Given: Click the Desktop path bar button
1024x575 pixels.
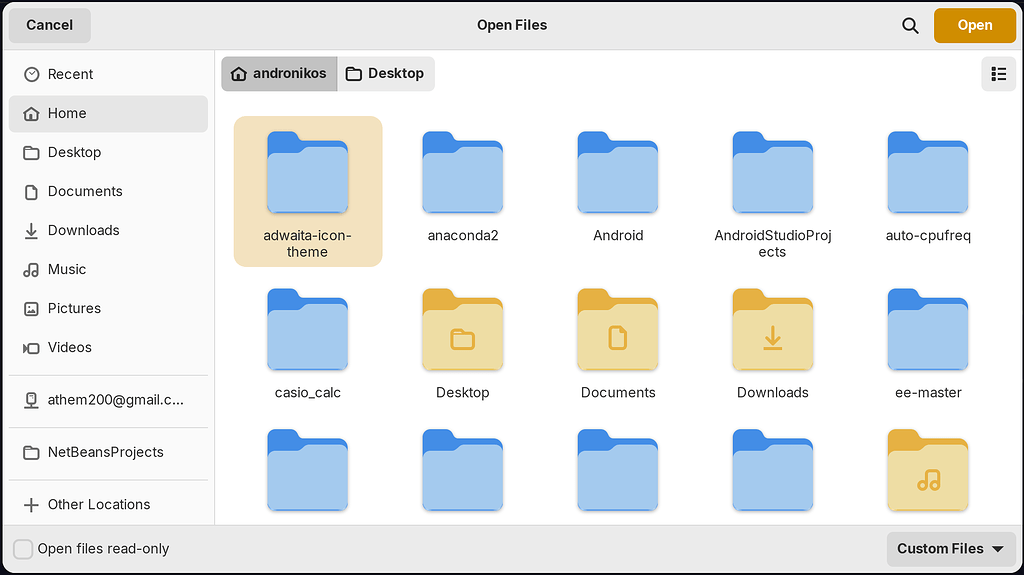Looking at the screenshot, I should [386, 74].
